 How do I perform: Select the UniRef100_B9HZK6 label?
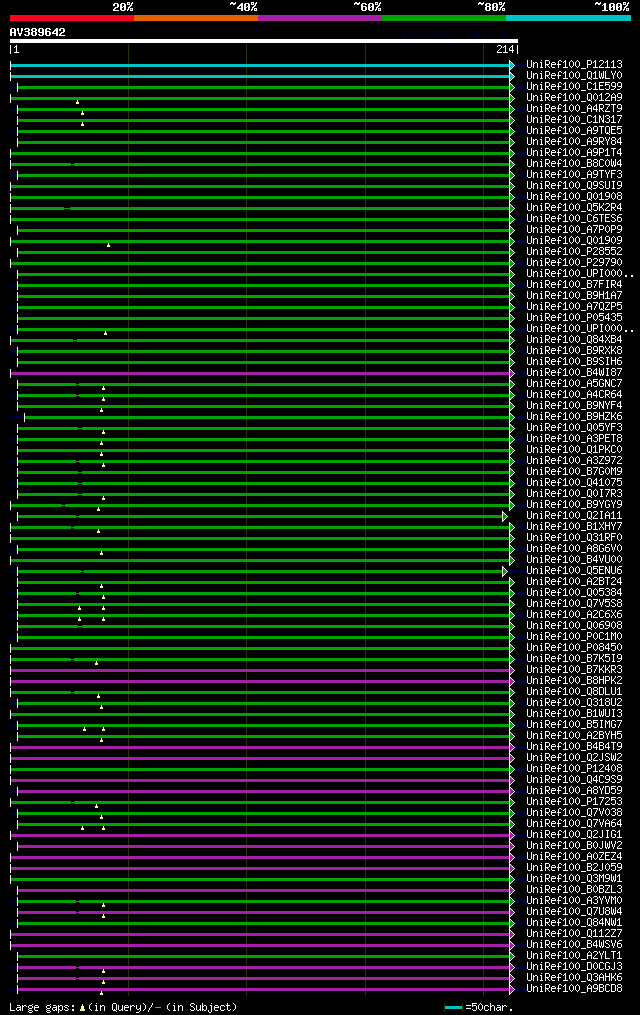pyautogui.click(x=574, y=417)
